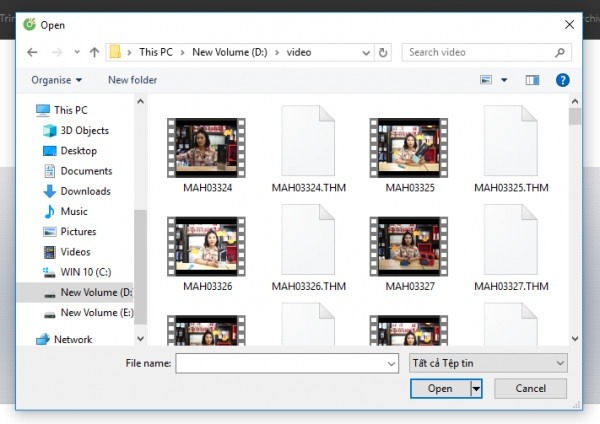Open the address bar history dropdown
Image resolution: width=600 pixels, height=424 pixels.
[x=366, y=52]
